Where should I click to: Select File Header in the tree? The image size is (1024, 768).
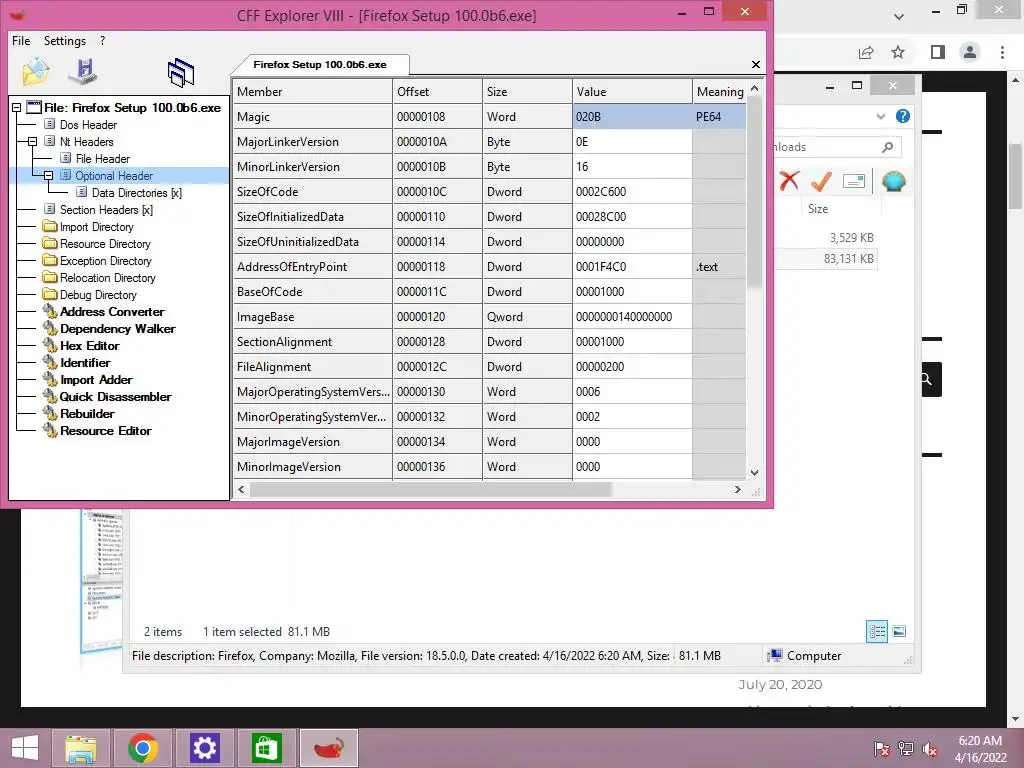103,159
